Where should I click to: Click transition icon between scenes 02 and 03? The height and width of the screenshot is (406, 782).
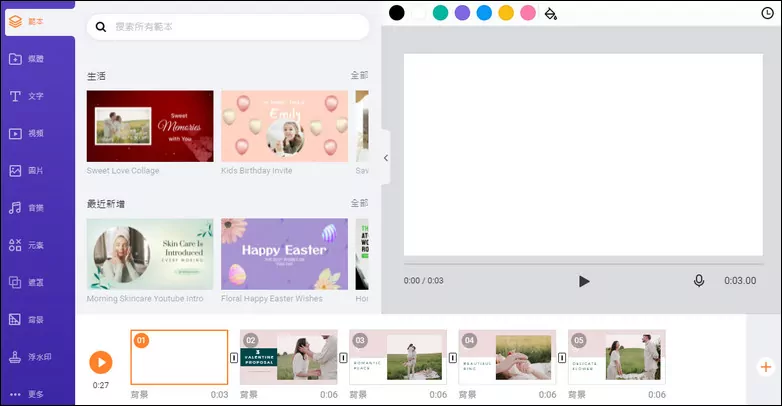tap(343, 358)
